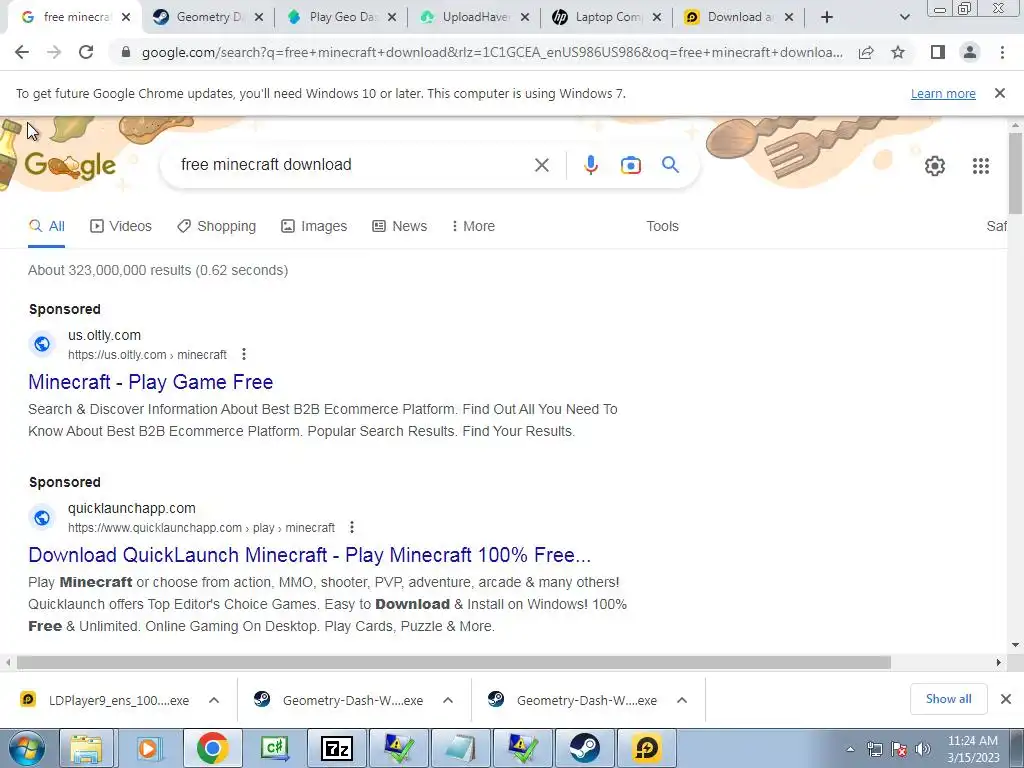Start voice search with microphone icon
The width and height of the screenshot is (1024, 768).
tap(590, 165)
